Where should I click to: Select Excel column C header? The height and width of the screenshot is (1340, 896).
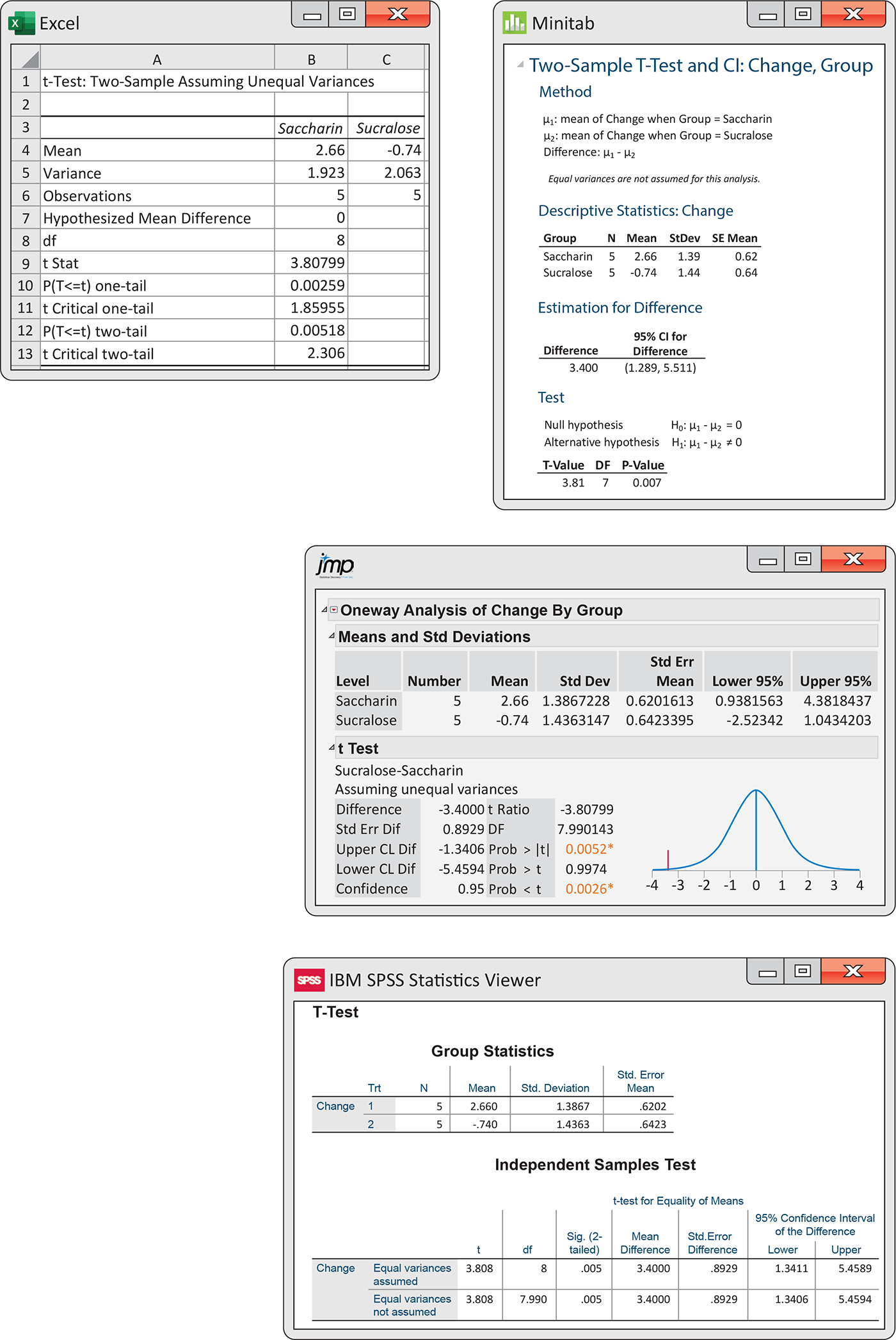(387, 60)
